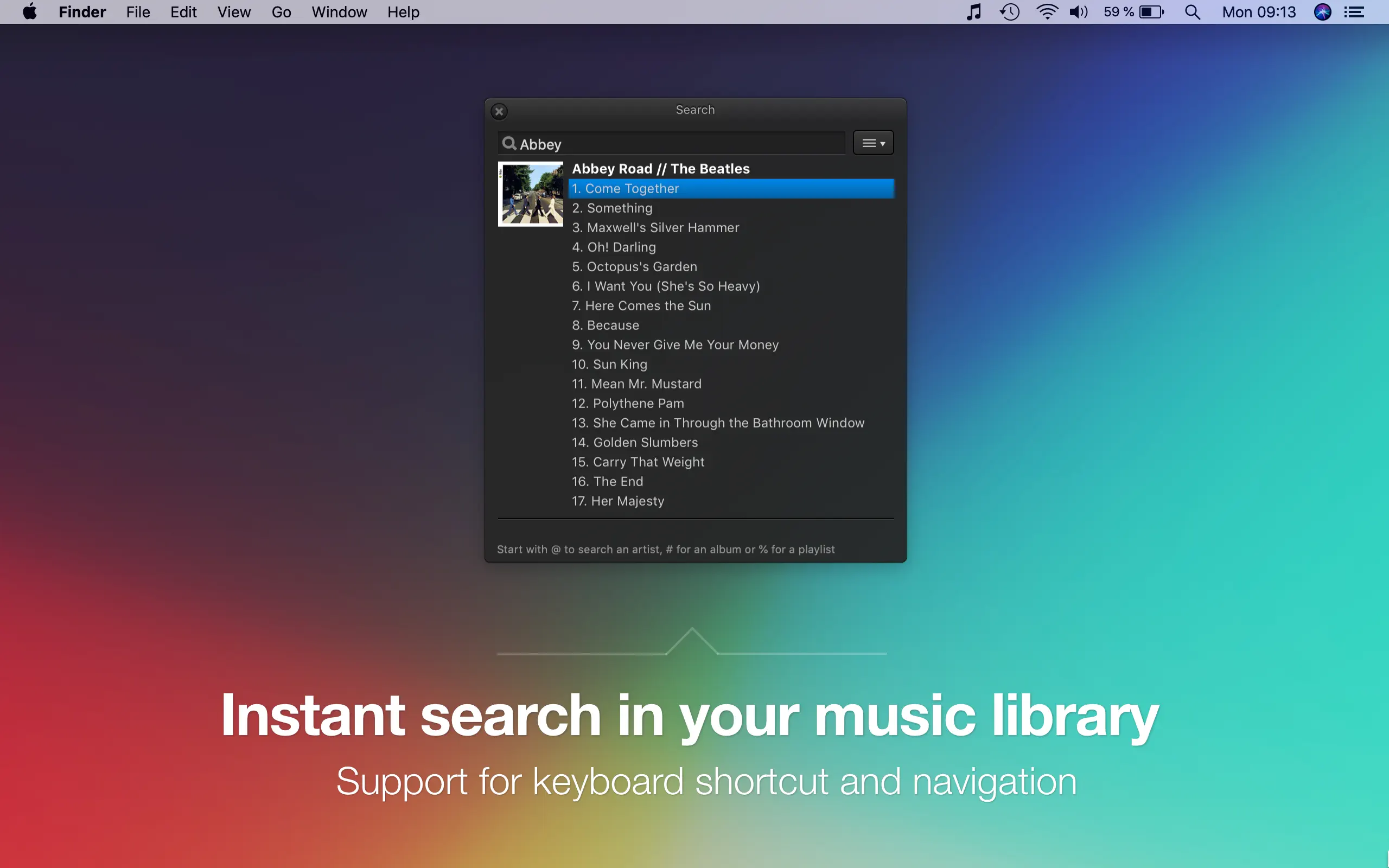Open Spotlight magnifying glass icon
Viewport: 1389px width, 868px height.
point(1192,12)
